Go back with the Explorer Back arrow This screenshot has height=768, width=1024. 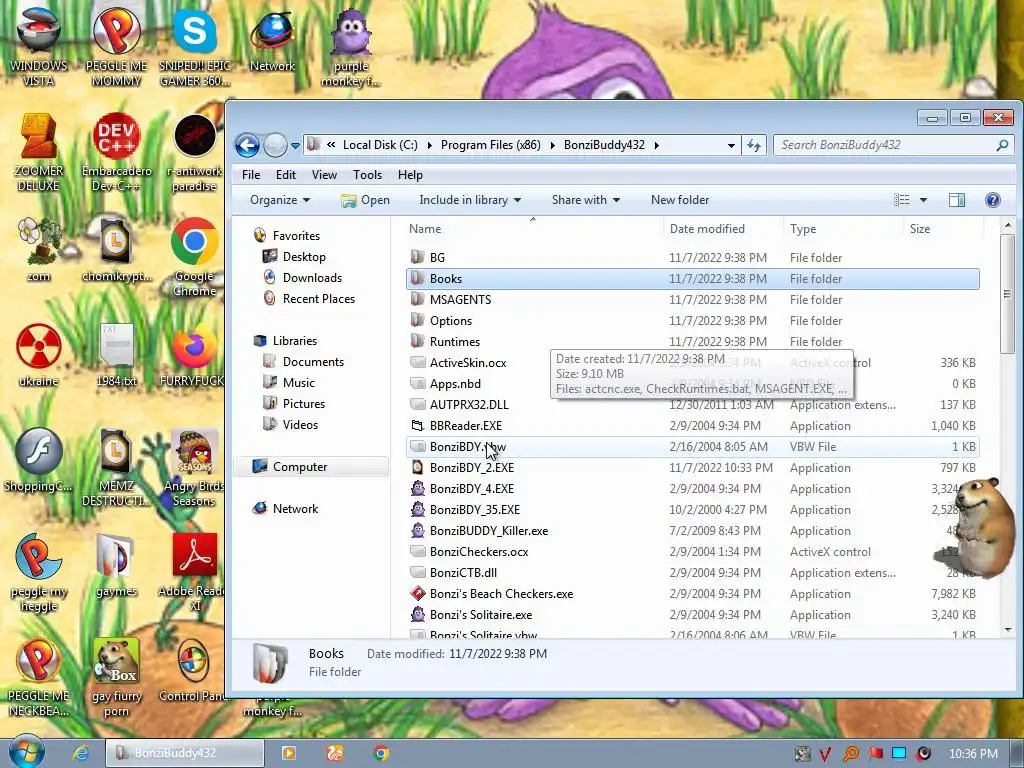(248, 145)
